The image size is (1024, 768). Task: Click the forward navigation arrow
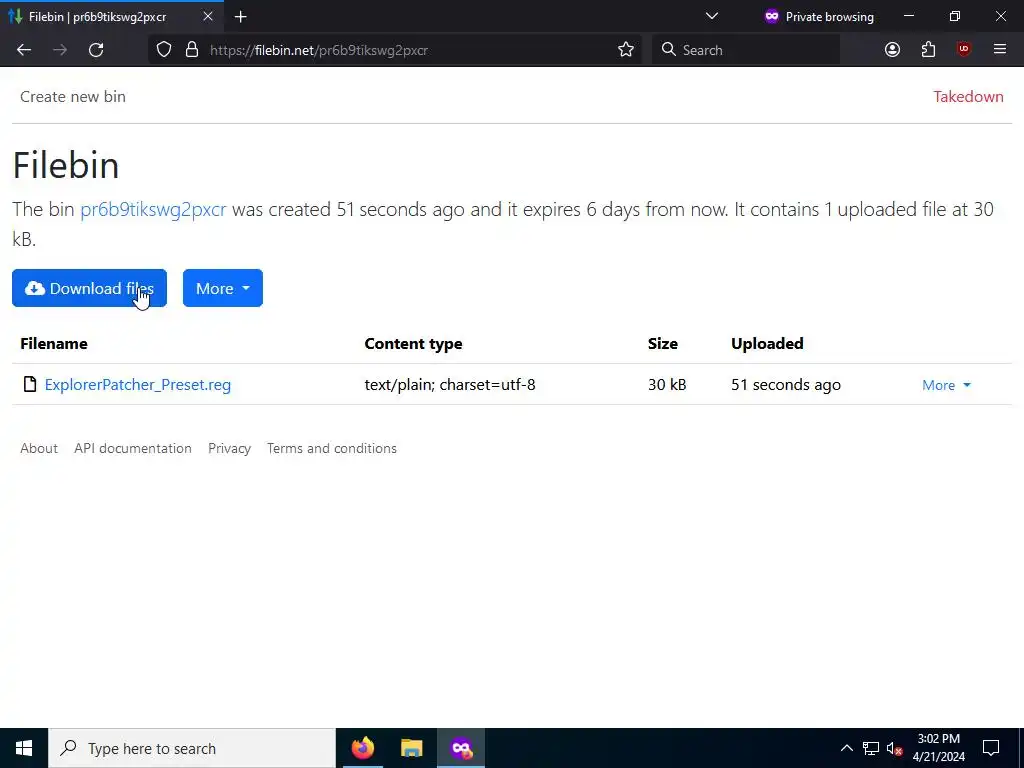pos(60,50)
